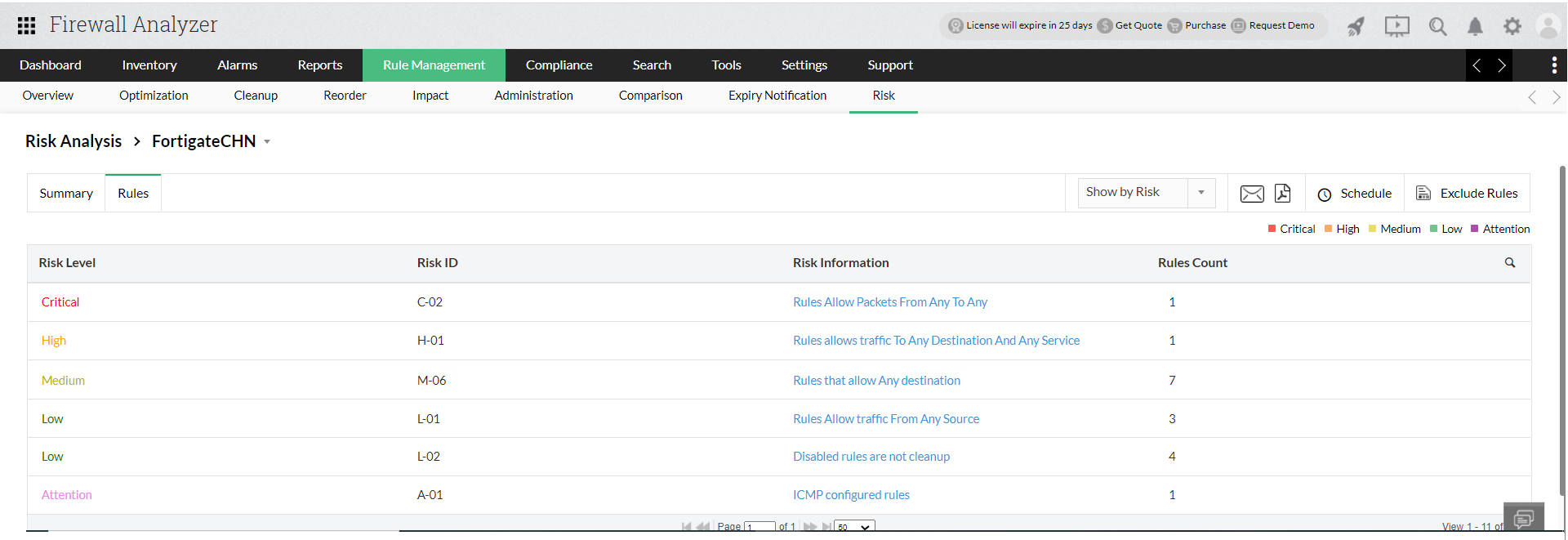This screenshot has width=1568, height=540.
Task: Open the three-dot more options menu
Action: 1554,65
